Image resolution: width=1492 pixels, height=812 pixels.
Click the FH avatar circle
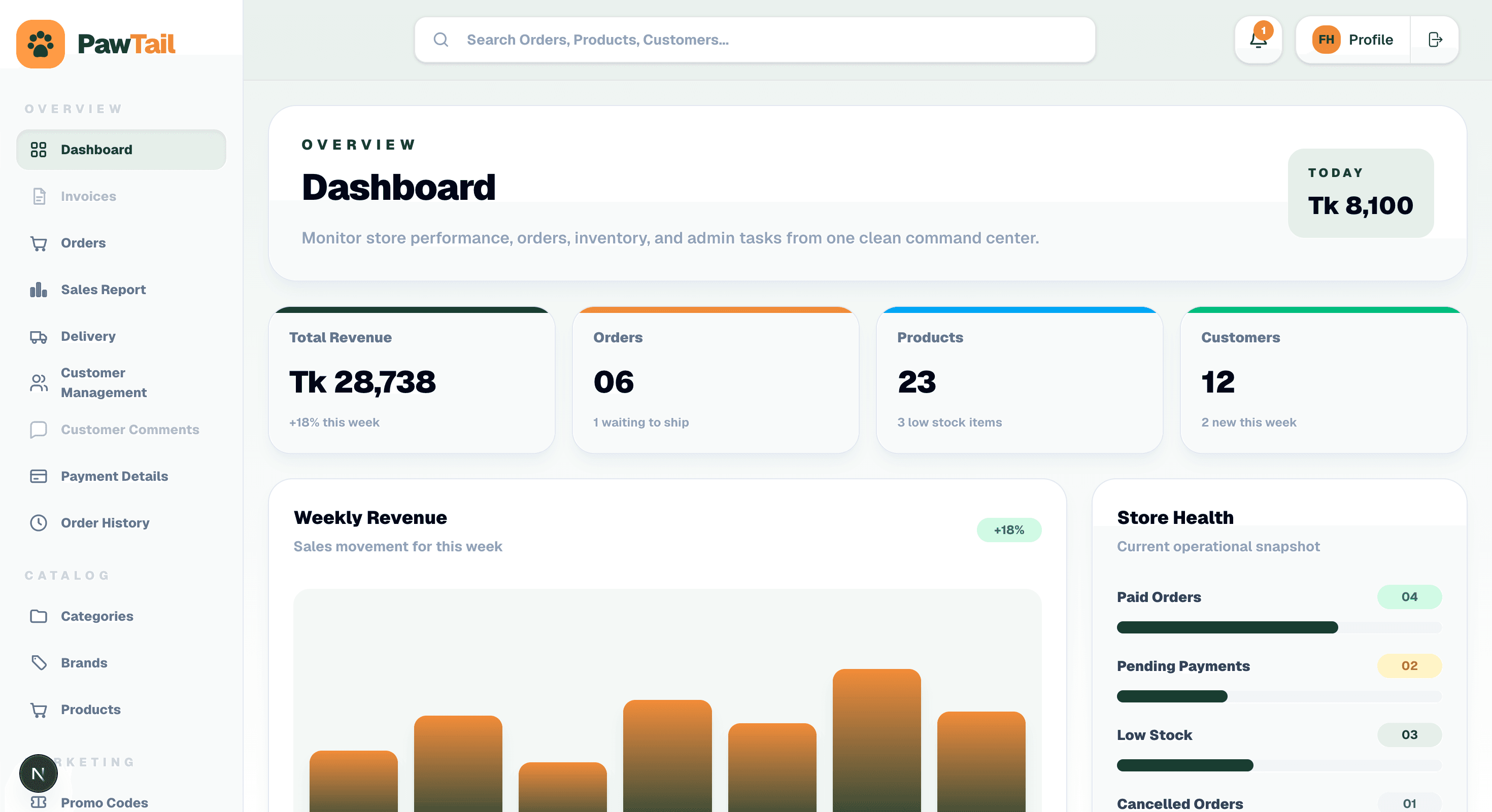pos(1327,40)
